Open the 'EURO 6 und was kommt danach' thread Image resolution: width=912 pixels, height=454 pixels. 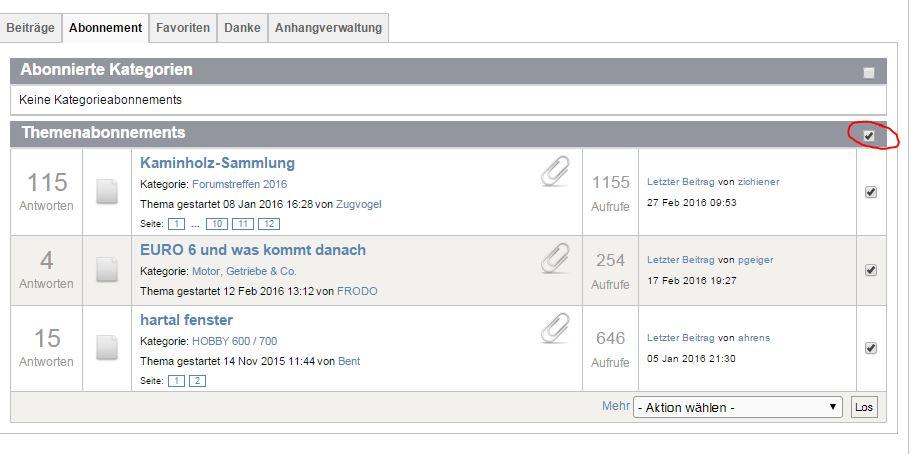tap(253, 250)
